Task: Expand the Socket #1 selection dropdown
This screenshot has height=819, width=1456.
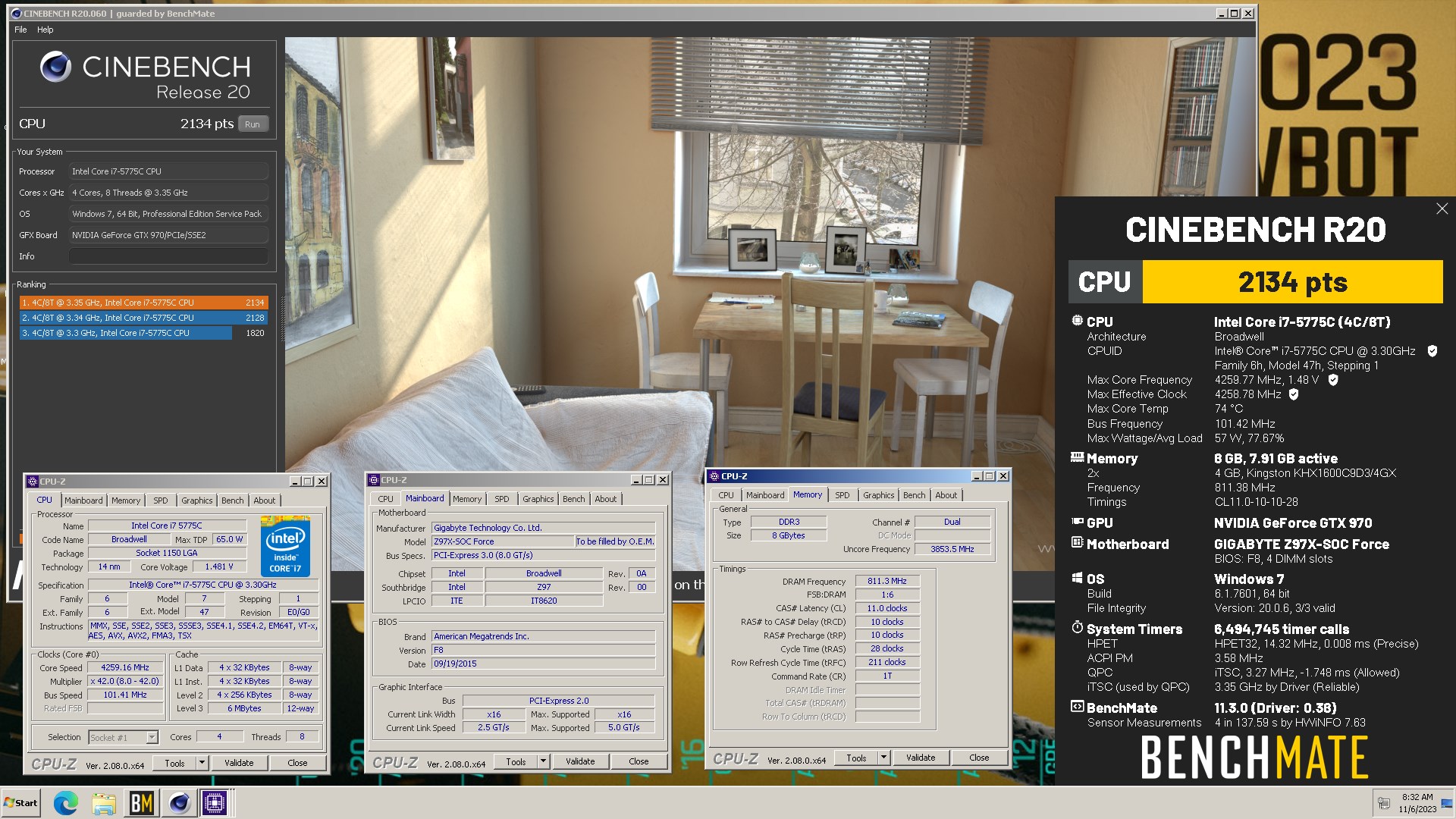Action: [x=152, y=738]
